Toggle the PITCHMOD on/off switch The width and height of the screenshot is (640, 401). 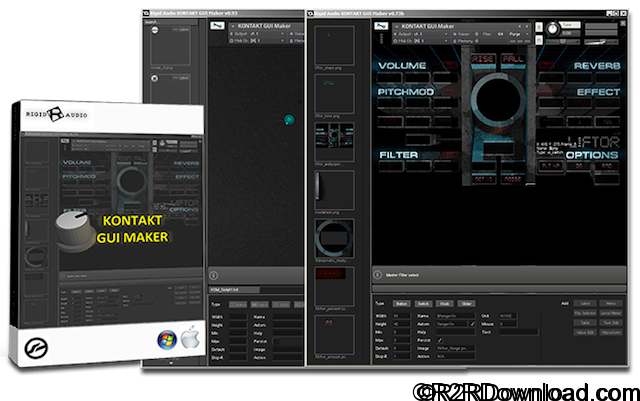point(449,91)
